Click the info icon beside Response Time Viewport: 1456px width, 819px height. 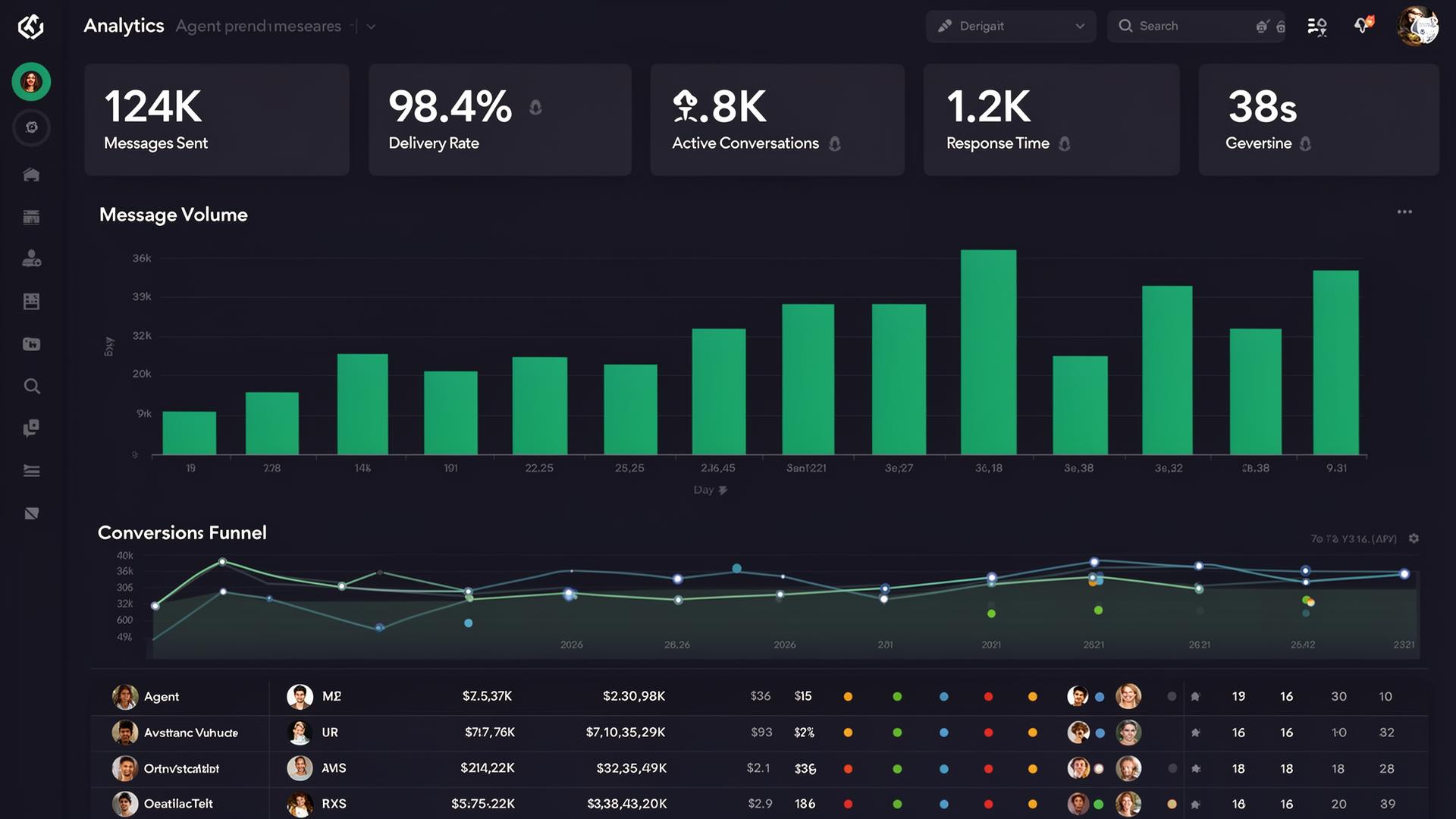click(1065, 143)
